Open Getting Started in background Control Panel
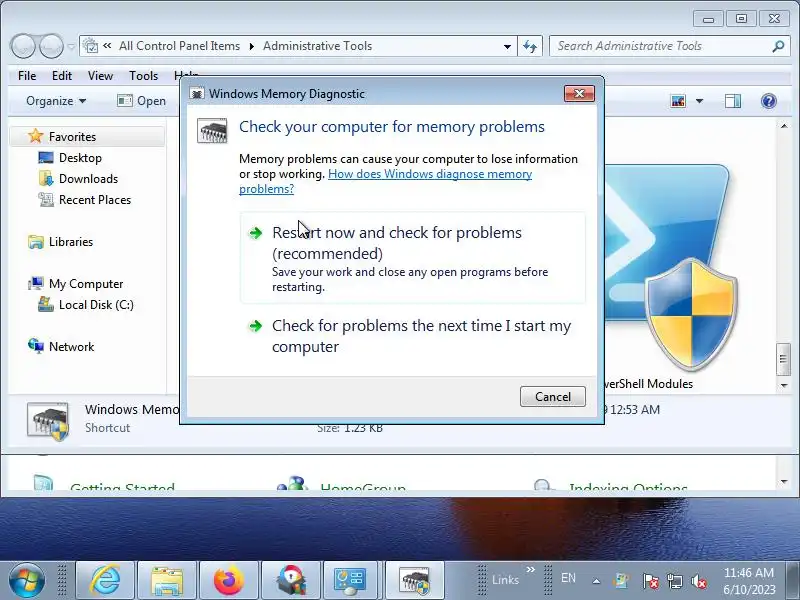800x600 pixels. tap(122, 487)
